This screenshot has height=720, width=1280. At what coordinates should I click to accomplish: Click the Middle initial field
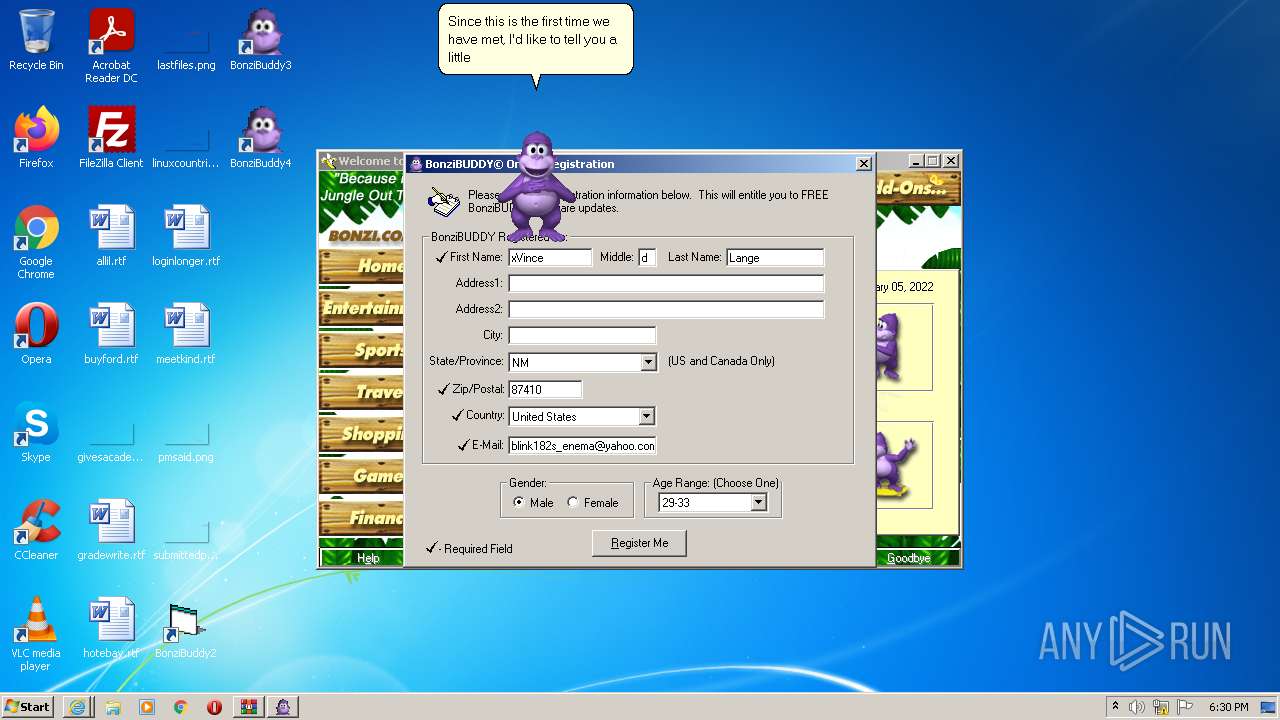click(x=648, y=257)
